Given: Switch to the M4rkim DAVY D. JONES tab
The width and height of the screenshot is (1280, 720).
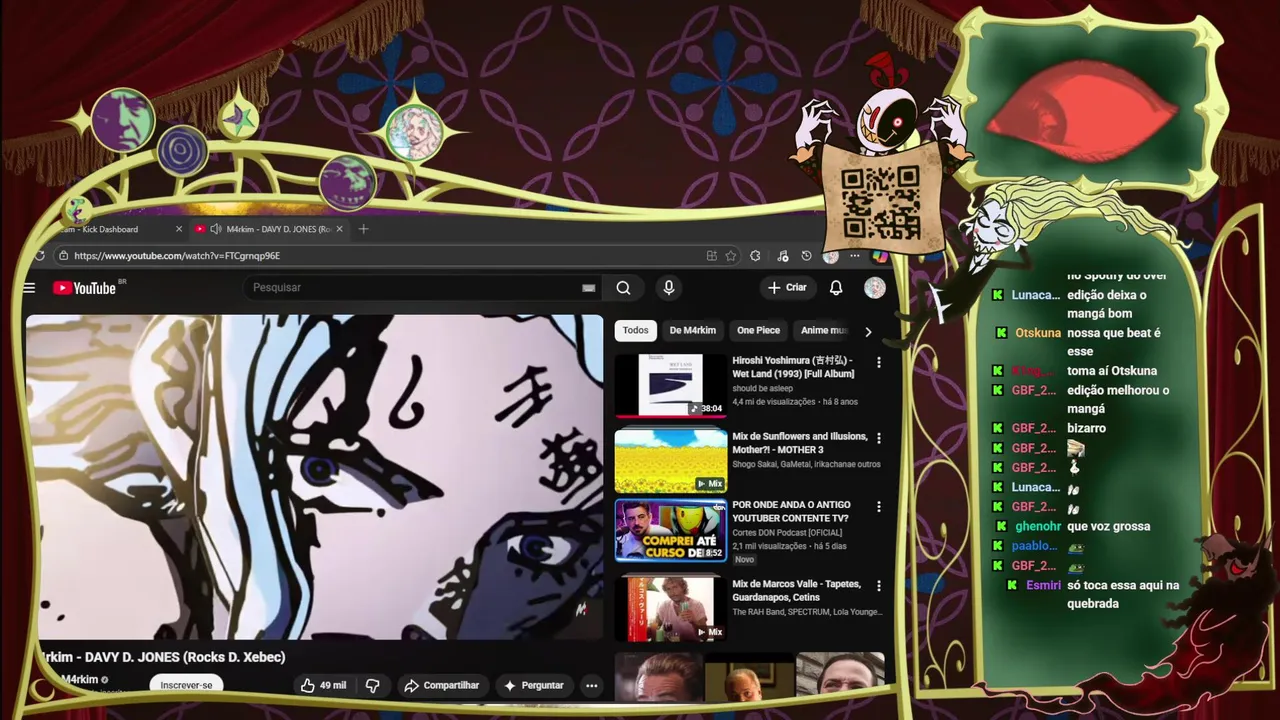Looking at the screenshot, I should [270, 229].
